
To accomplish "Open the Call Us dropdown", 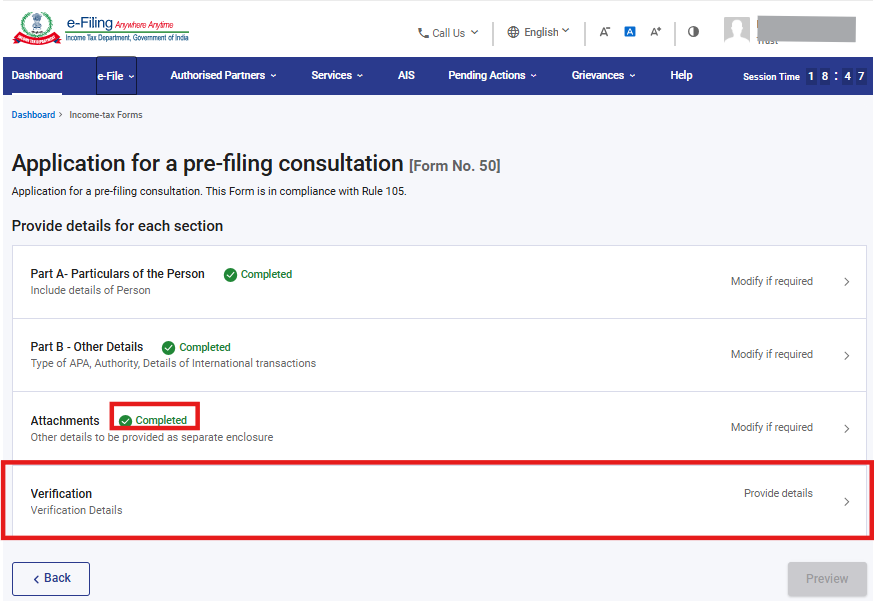I will pos(448,32).
